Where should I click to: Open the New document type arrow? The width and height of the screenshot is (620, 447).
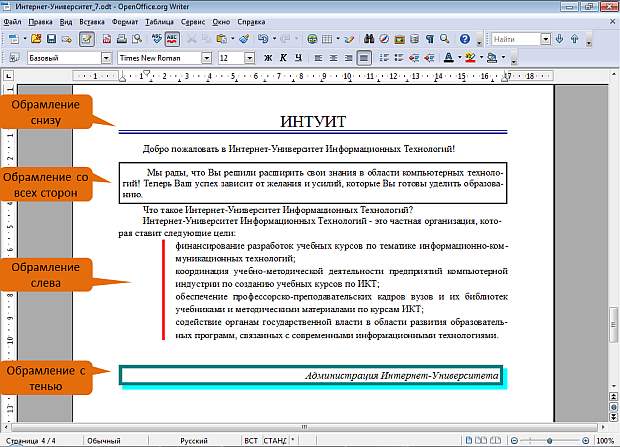pyautogui.click(x=25, y=39)
